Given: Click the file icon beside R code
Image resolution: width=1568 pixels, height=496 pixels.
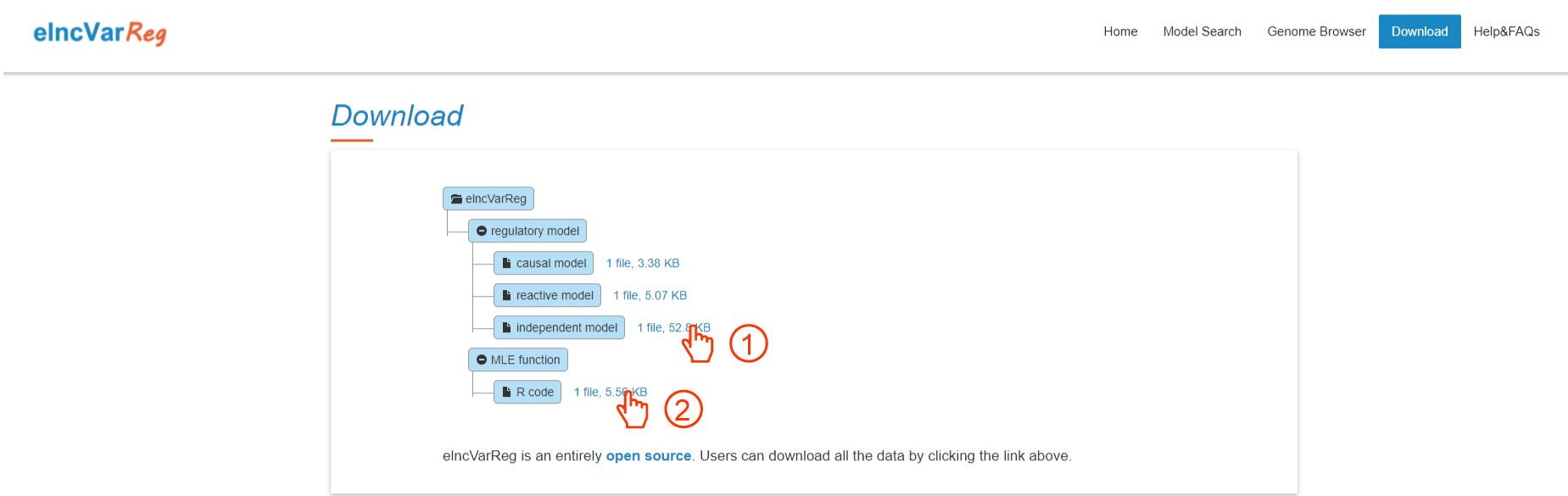Looking at the screenshot, I should pos(507,393).
